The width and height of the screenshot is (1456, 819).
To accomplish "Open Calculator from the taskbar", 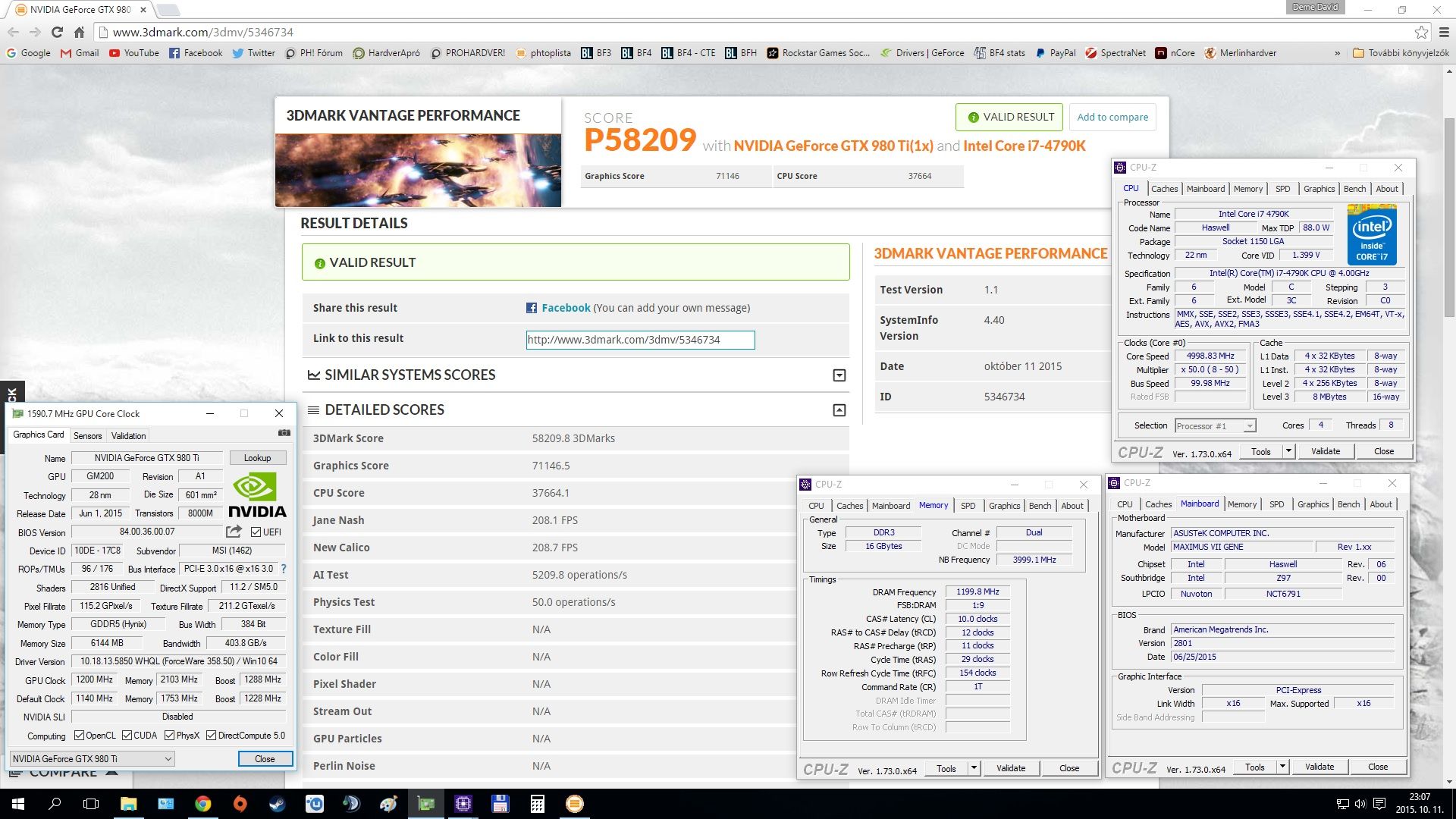I will (x=537, y=804).
